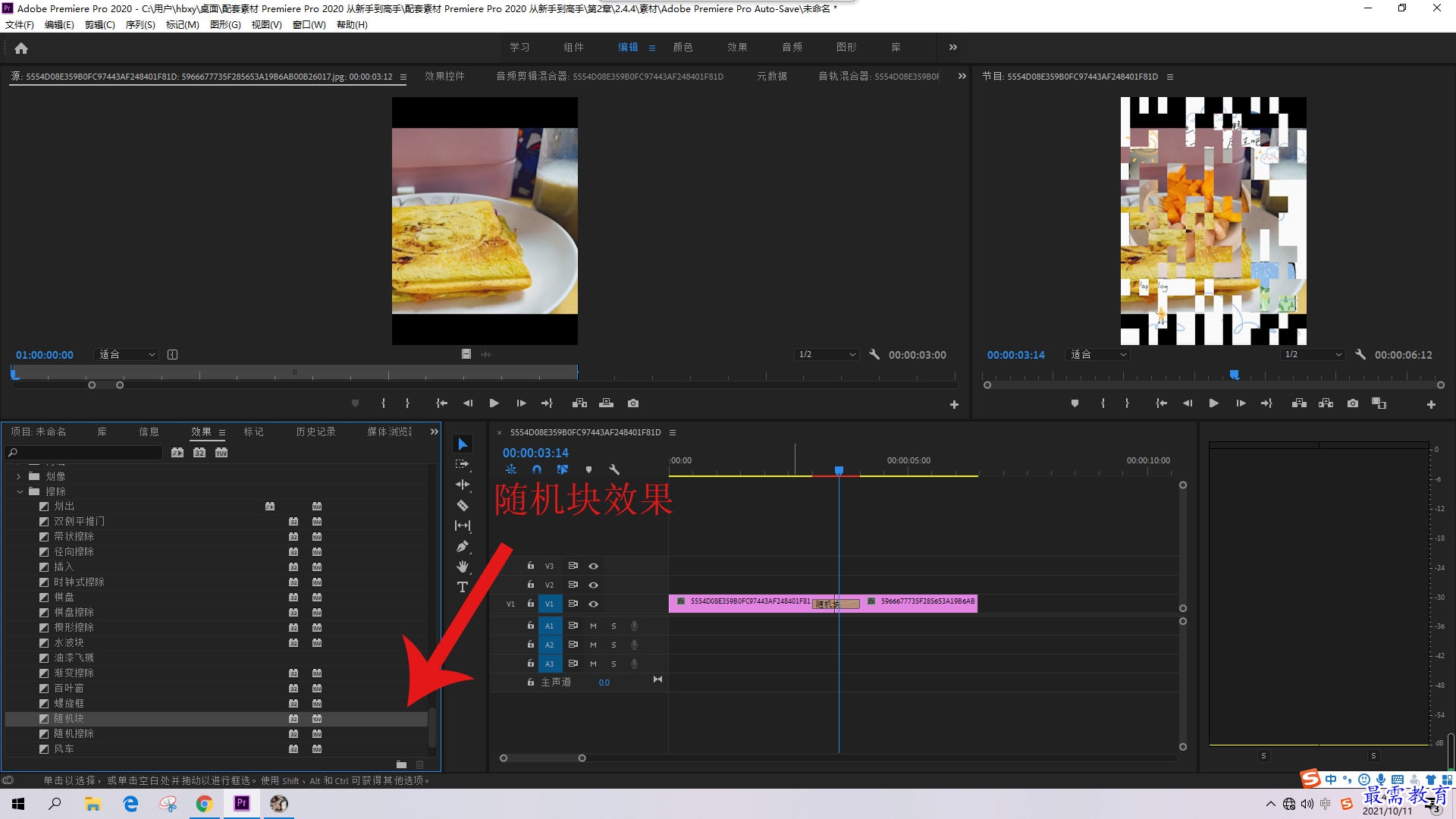Select the Hand tool
Image resolution: width=1456 pixels, height=819 pixels.
[x=463, y=566]
